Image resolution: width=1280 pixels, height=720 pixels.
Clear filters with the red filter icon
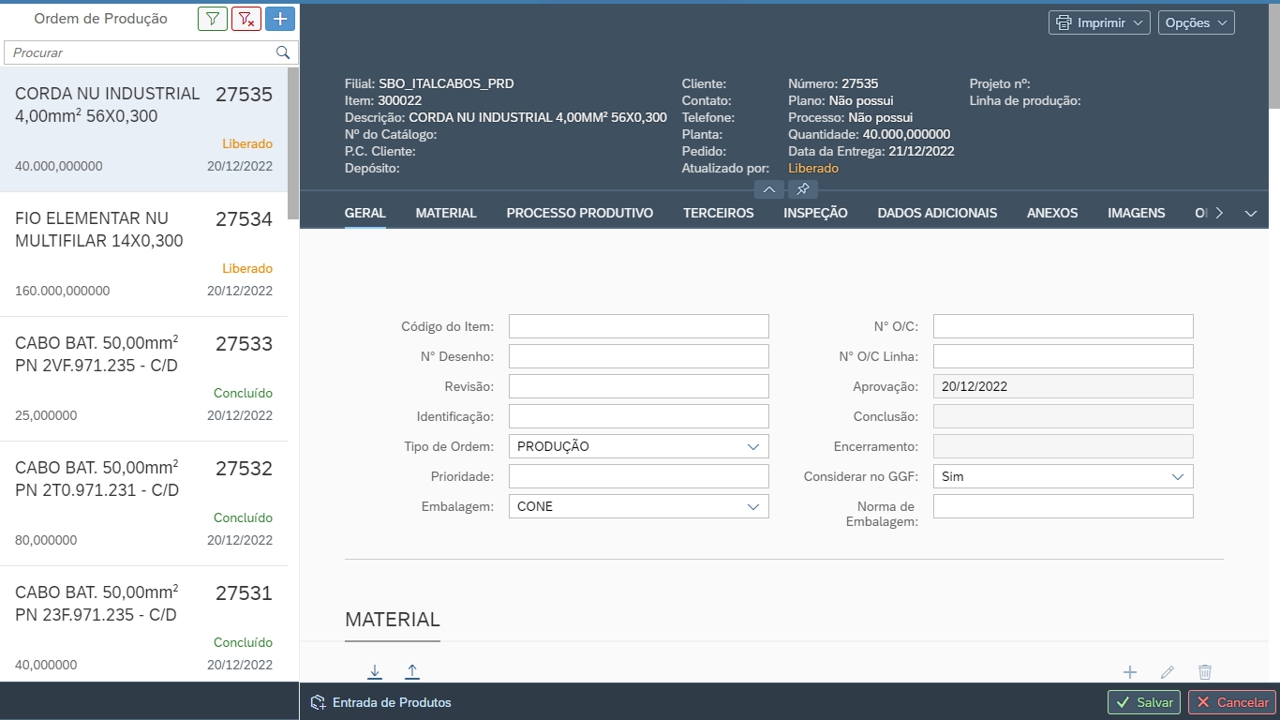[x=246, y=19]
